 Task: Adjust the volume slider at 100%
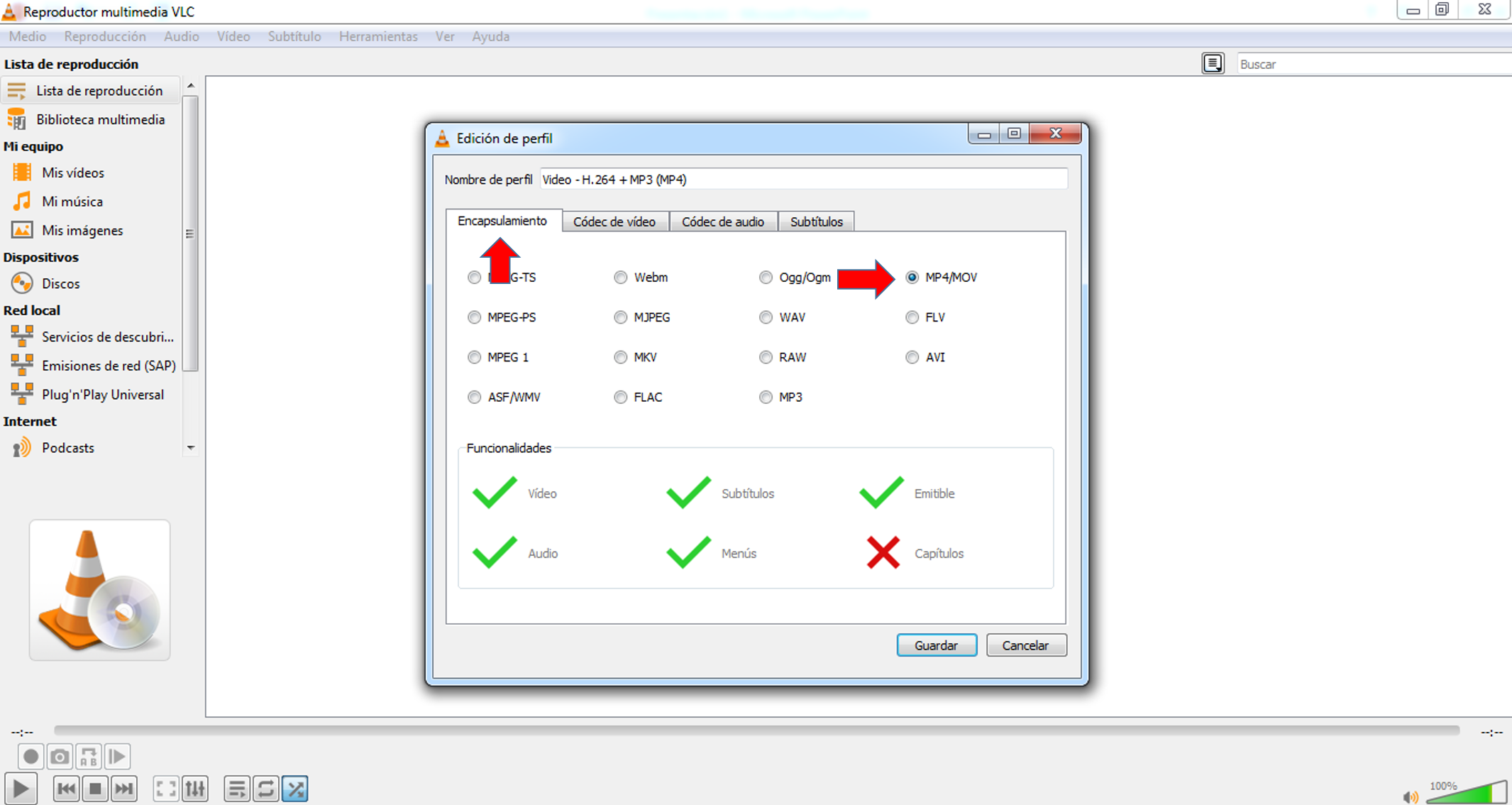click(1466, 792)
